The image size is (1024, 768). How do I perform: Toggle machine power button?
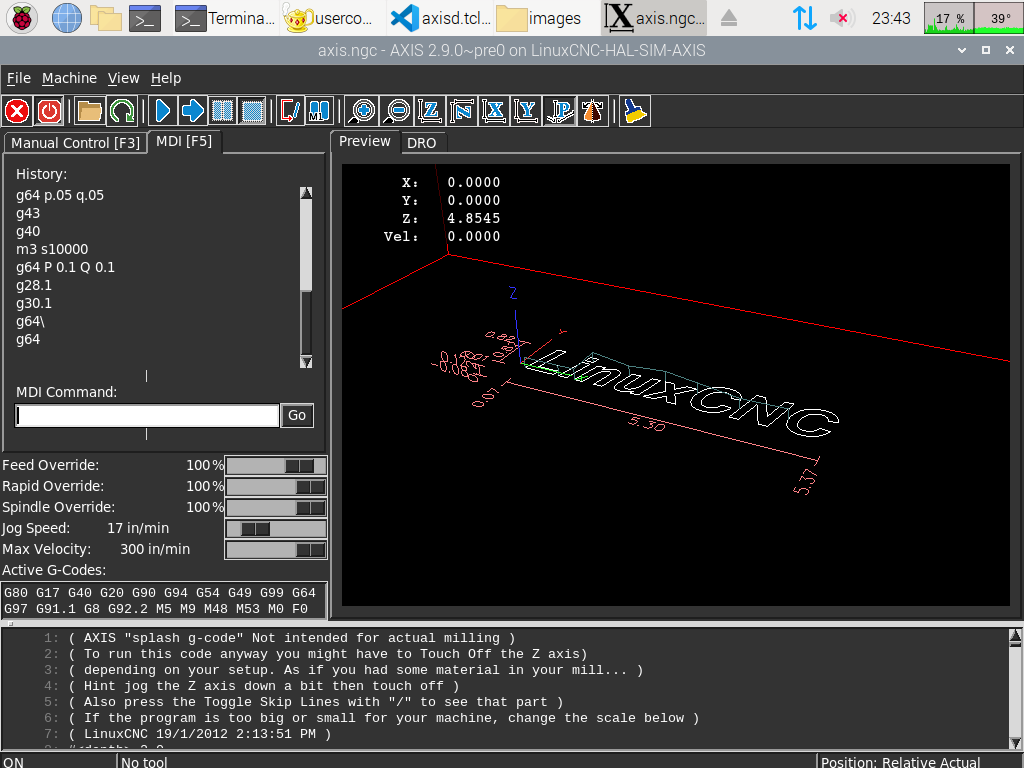point(49,111)
